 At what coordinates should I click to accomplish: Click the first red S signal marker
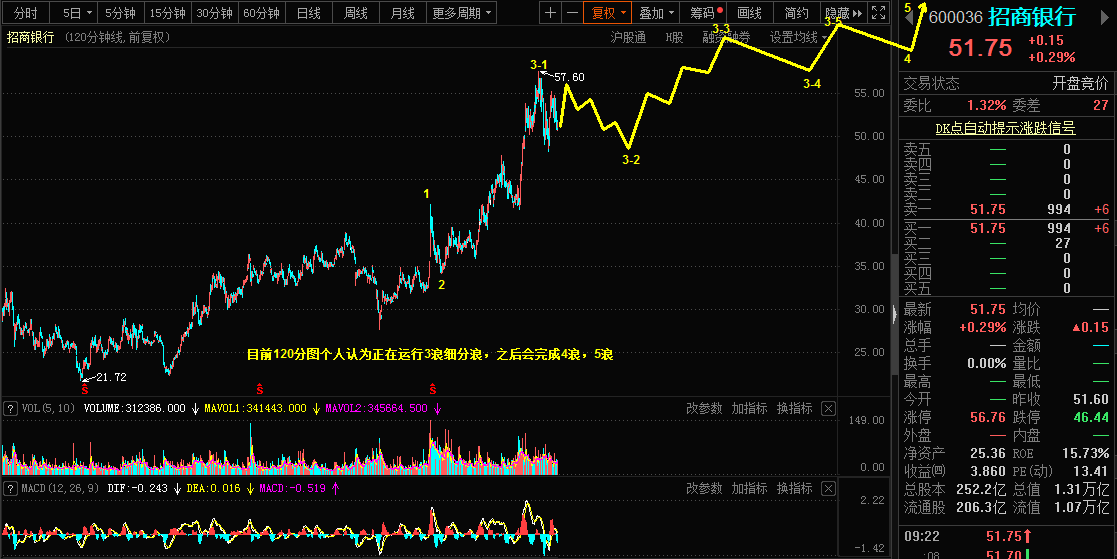[x=85, y=389]
